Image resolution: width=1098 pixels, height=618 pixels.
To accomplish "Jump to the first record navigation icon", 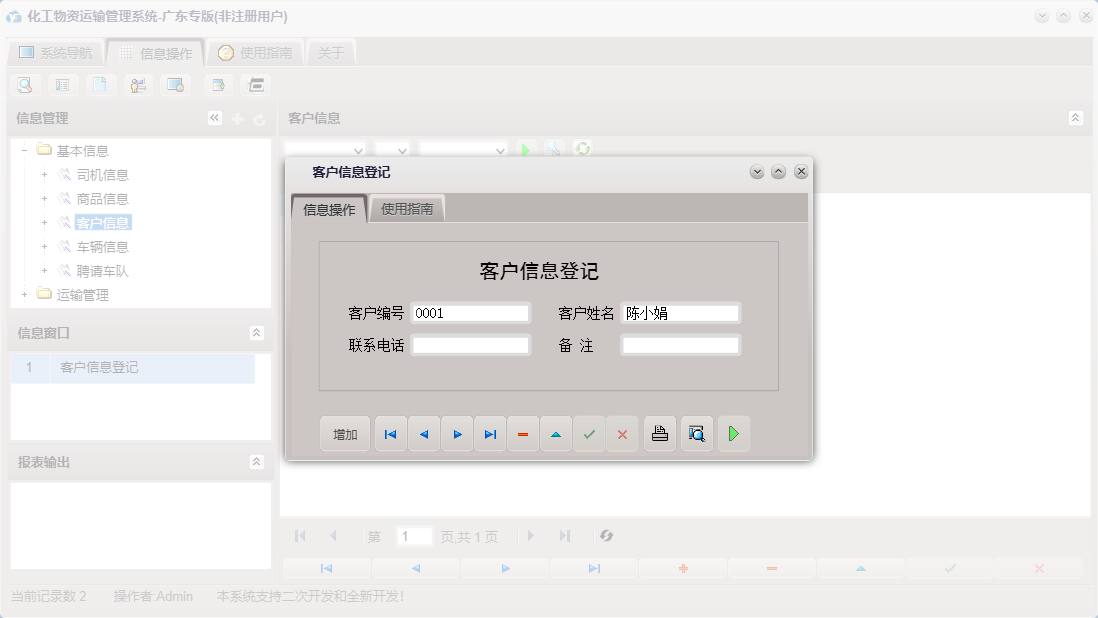I will click(390, 433).
